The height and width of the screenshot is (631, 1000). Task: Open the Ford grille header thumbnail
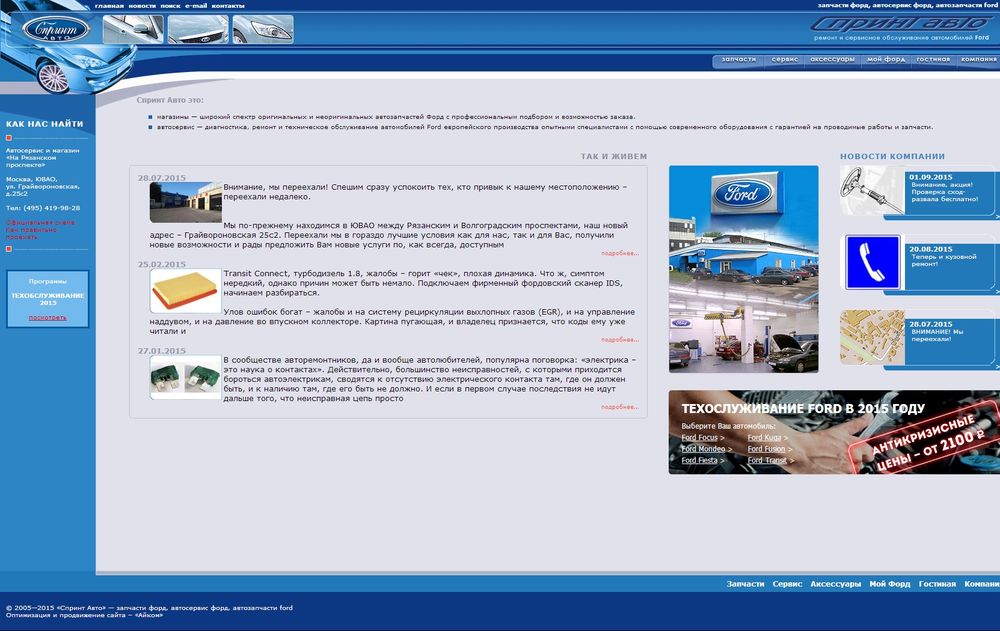click(198, 29)
